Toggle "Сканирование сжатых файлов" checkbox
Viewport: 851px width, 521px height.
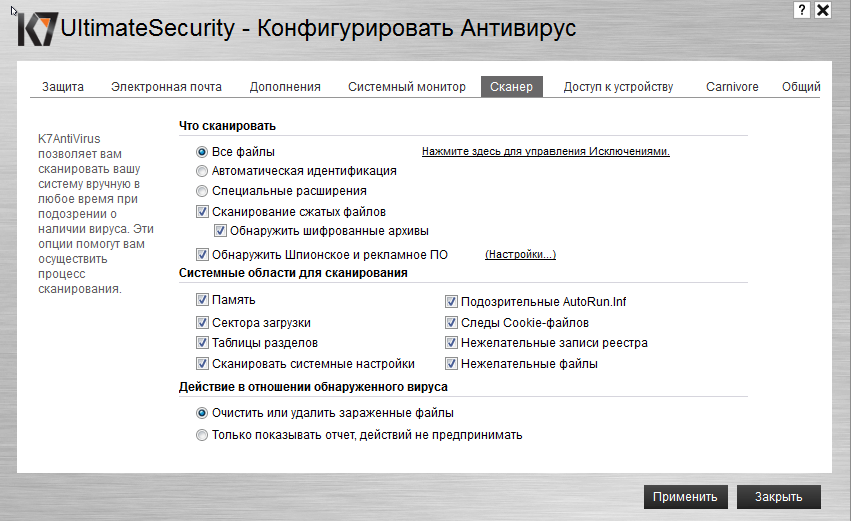(203, 212)
